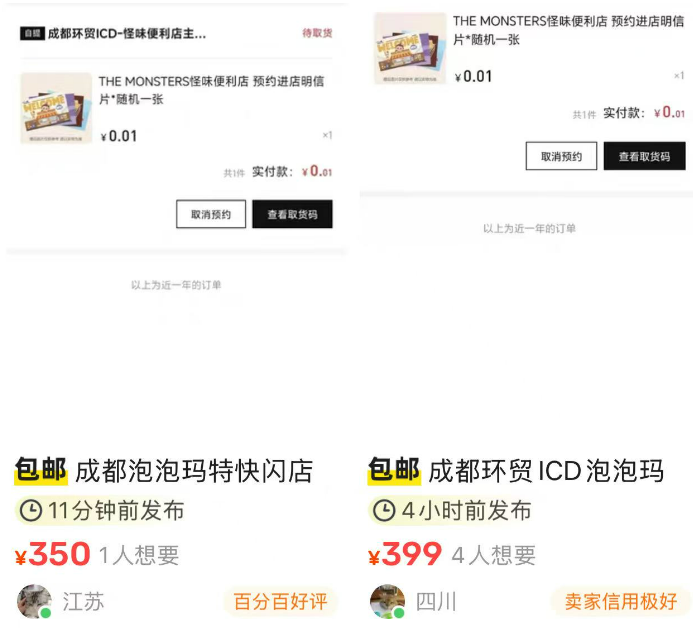Tap 取消预约 in the left order card

[x=211, y=214]
